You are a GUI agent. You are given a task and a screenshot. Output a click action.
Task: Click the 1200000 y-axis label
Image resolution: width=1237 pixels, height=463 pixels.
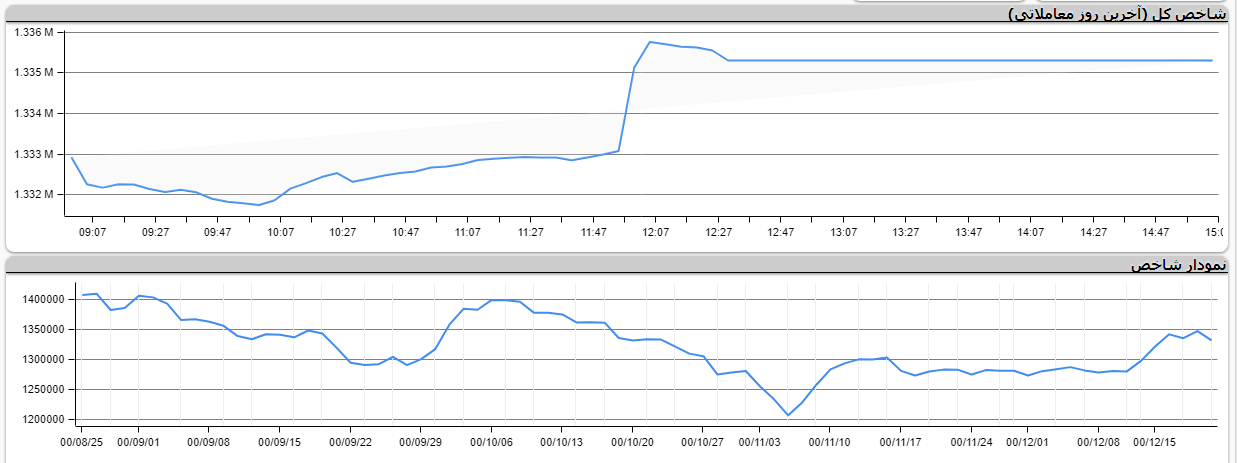coord(42,420)
